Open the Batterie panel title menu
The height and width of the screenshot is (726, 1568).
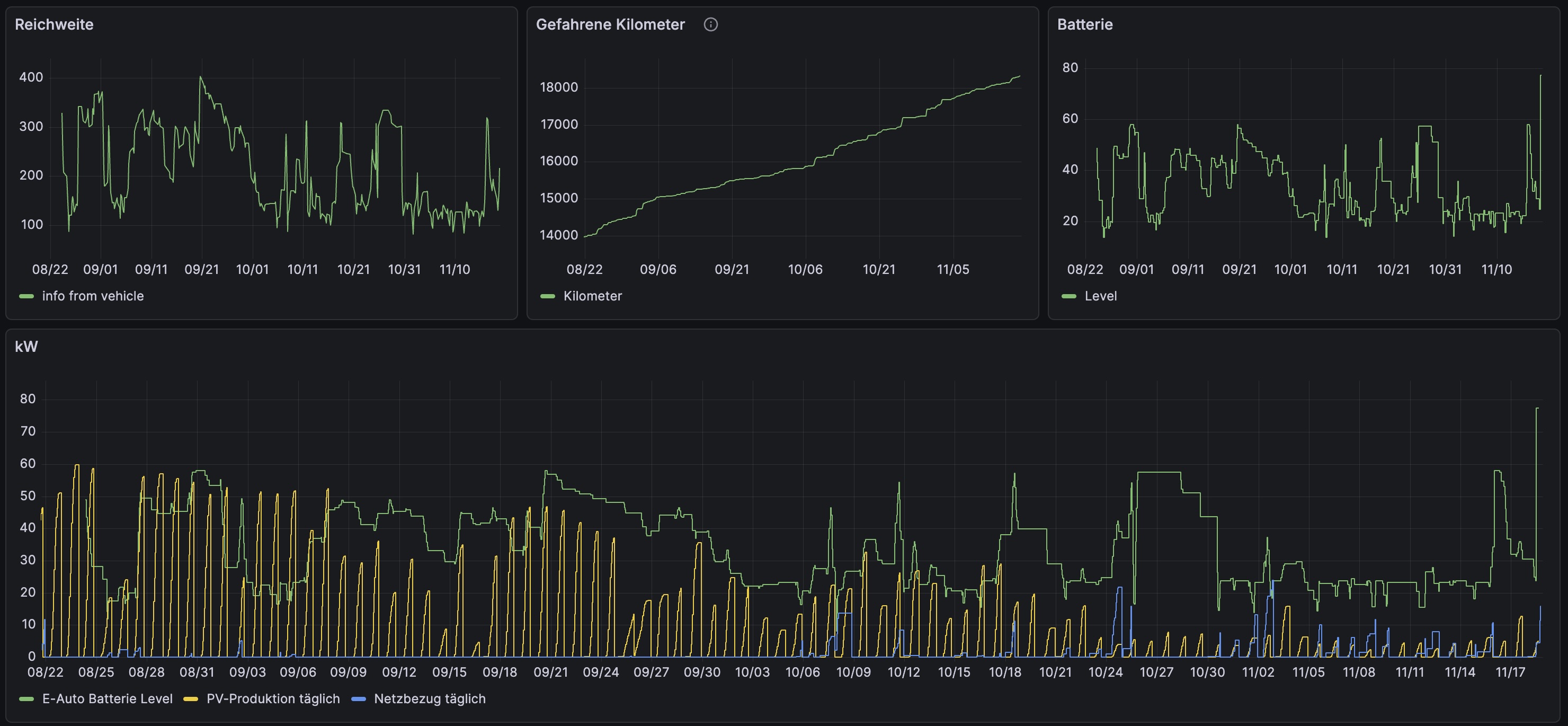[x=1085, y=24]
